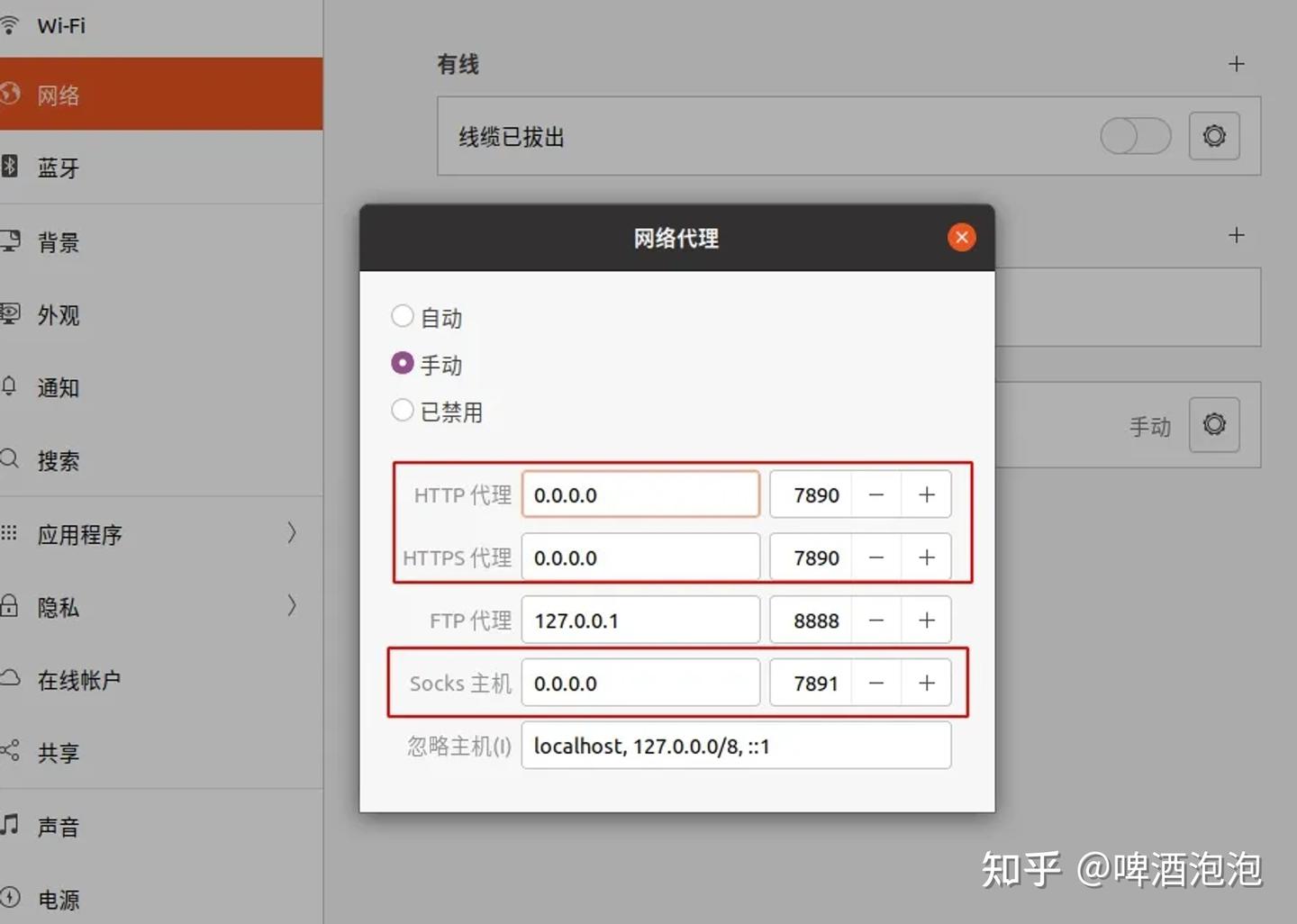The width and height of the screenshot is (1297, 924).
Task: Open 声音 (Sound) settings
Action: pos(59,826)
